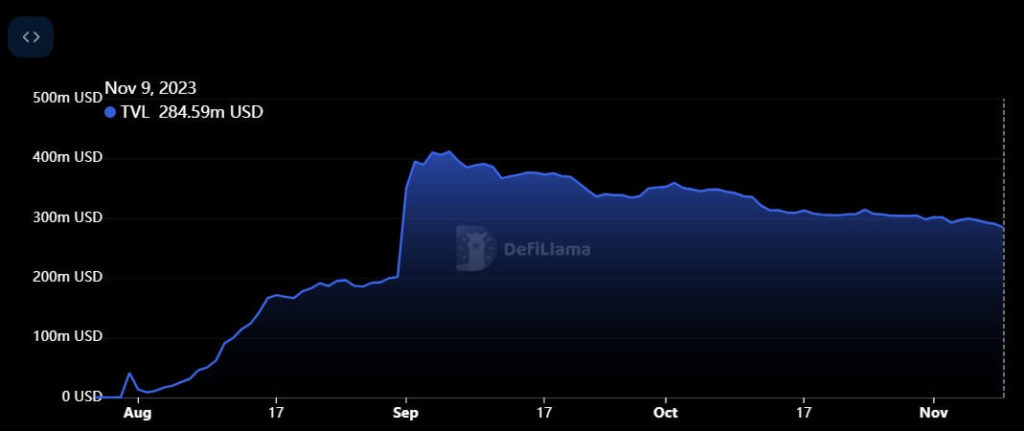Click the 500m USD y-axis label
1024x431 pixels.
click(x=68, y=98)
